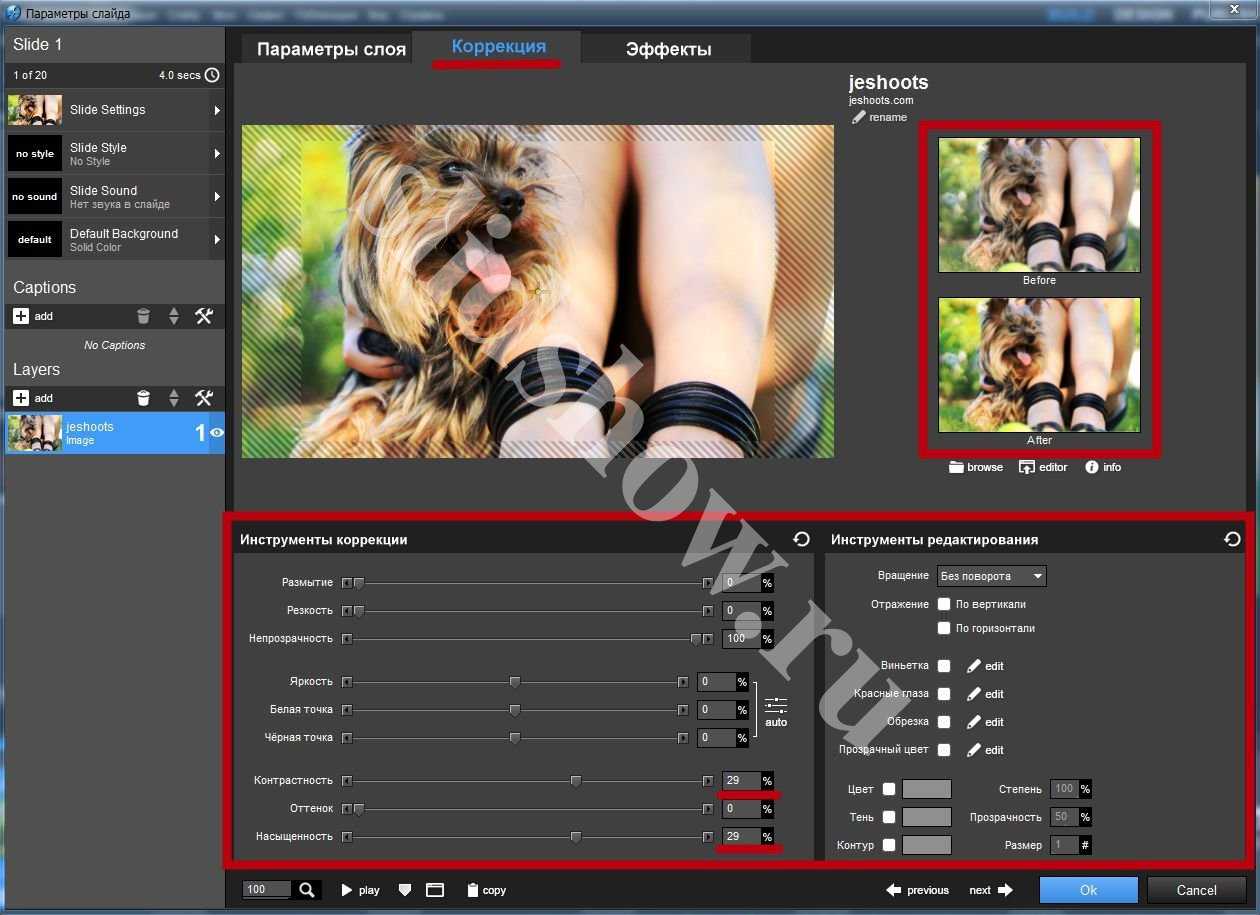Click the Контрастность slider handle
Screen dimensions: 1260x915
tap(576, 781)
